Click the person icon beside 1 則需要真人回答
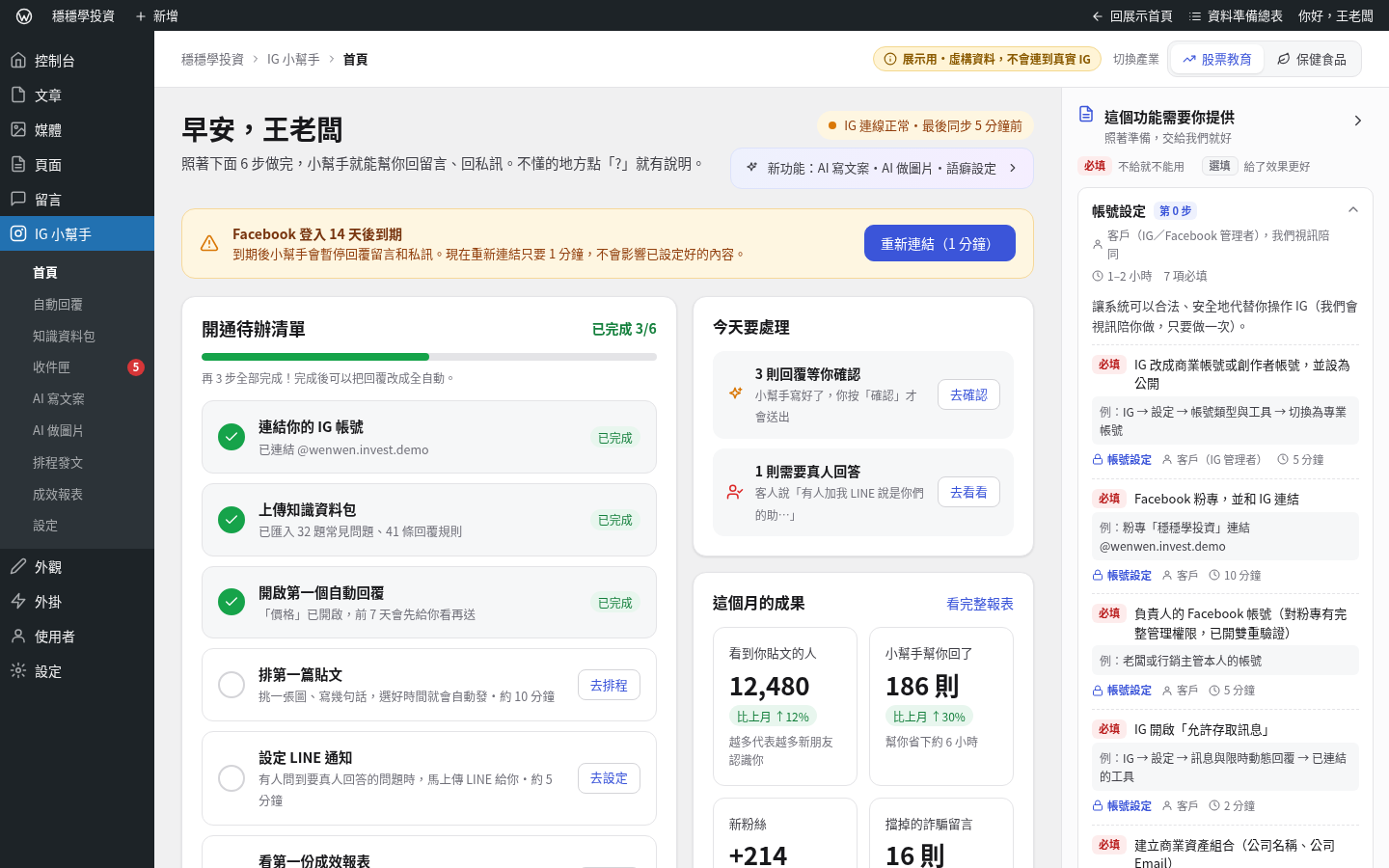This screenshot has width=1389, height=868. click(x=735, y=492)
